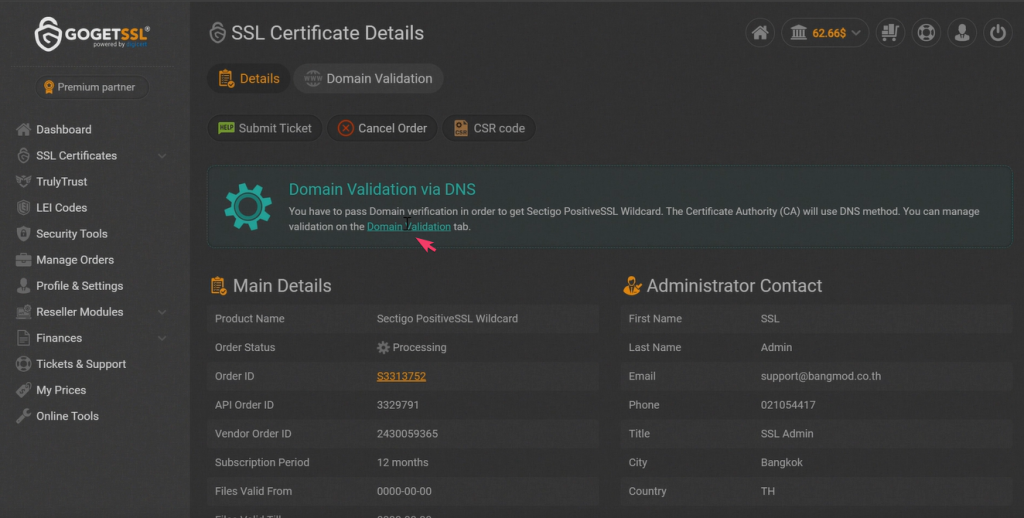
Task: Follow the Domain Validation link in notice
Action: pos(409,227)
